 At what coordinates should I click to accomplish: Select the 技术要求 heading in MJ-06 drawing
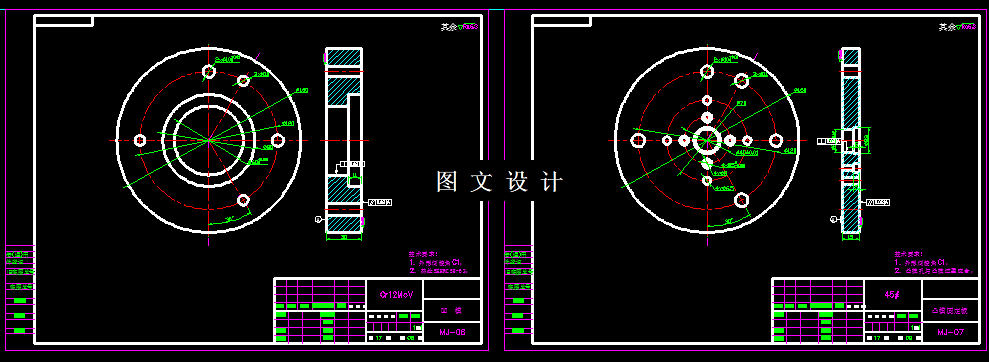423,254
